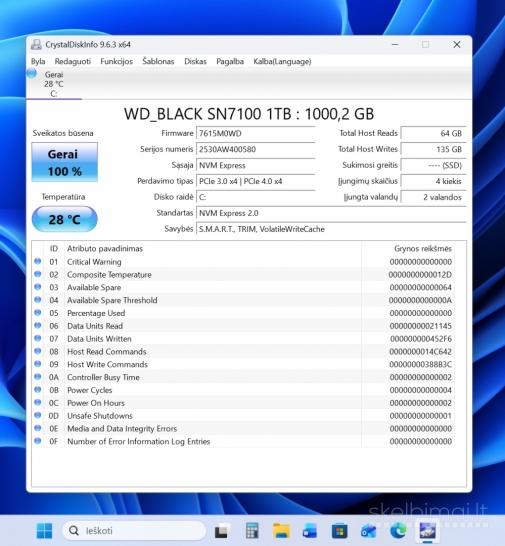505x546 pixels.
Task: Click the status dot for Percentage Used
Action: tap(38, 312)
